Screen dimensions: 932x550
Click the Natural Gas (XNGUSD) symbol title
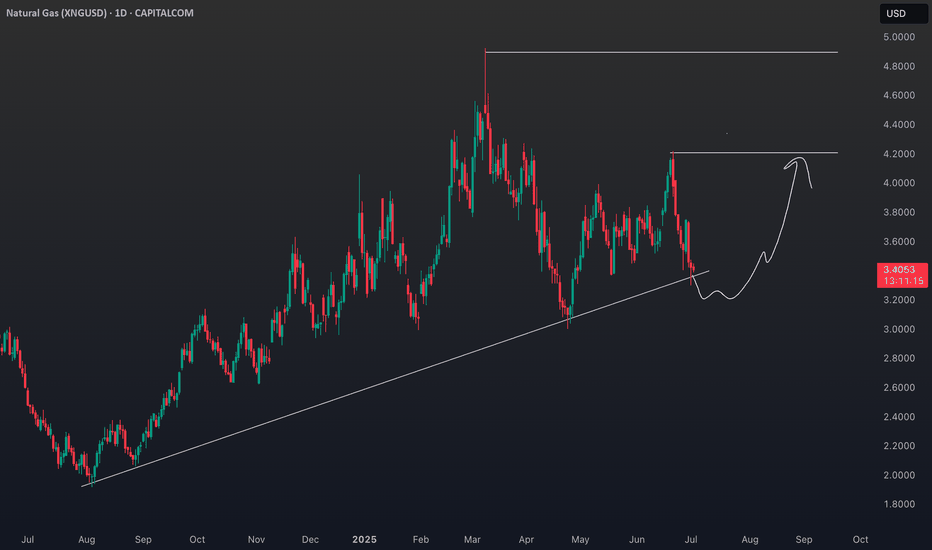[x=56, y=12]
